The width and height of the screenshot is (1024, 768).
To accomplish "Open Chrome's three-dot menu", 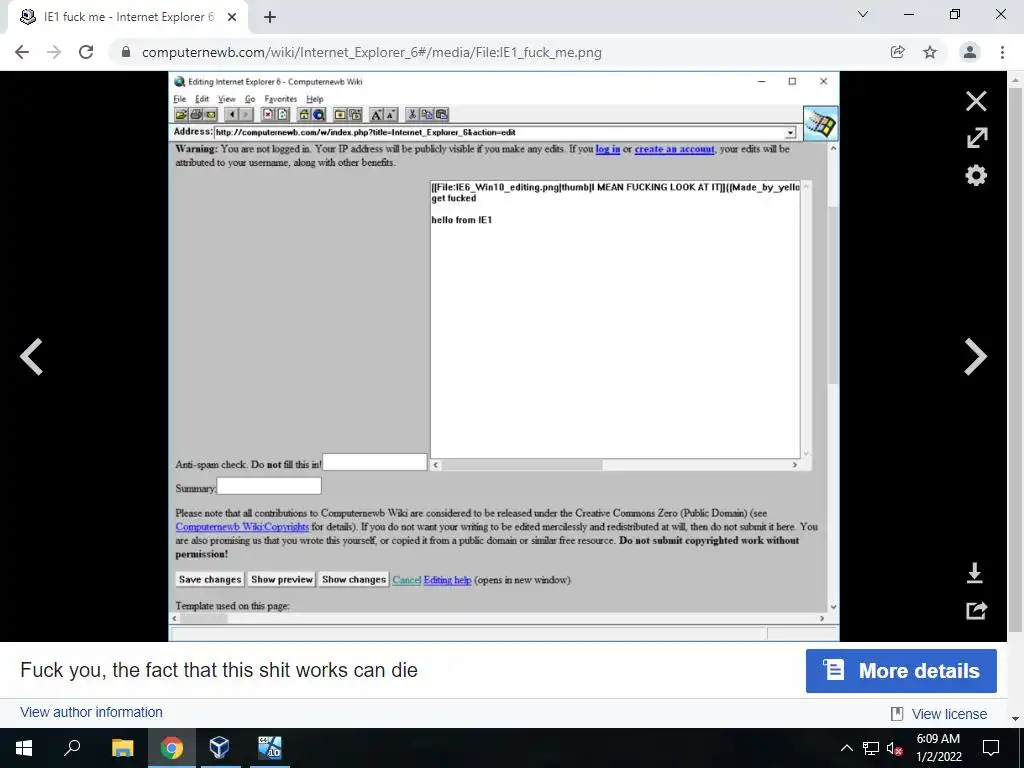I will (1002, 52).
